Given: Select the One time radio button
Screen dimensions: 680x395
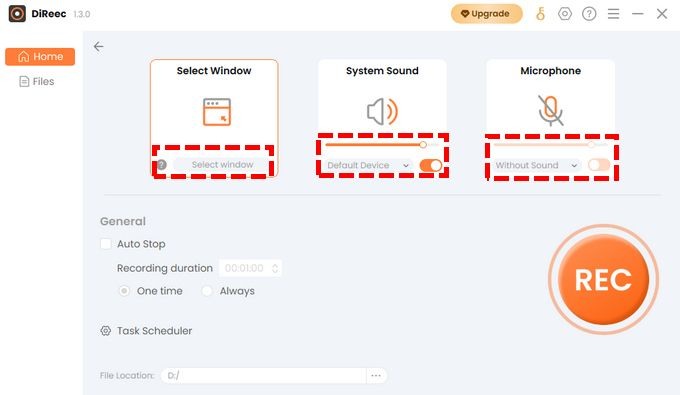Looking at the screenshot, I should [124, 291].
